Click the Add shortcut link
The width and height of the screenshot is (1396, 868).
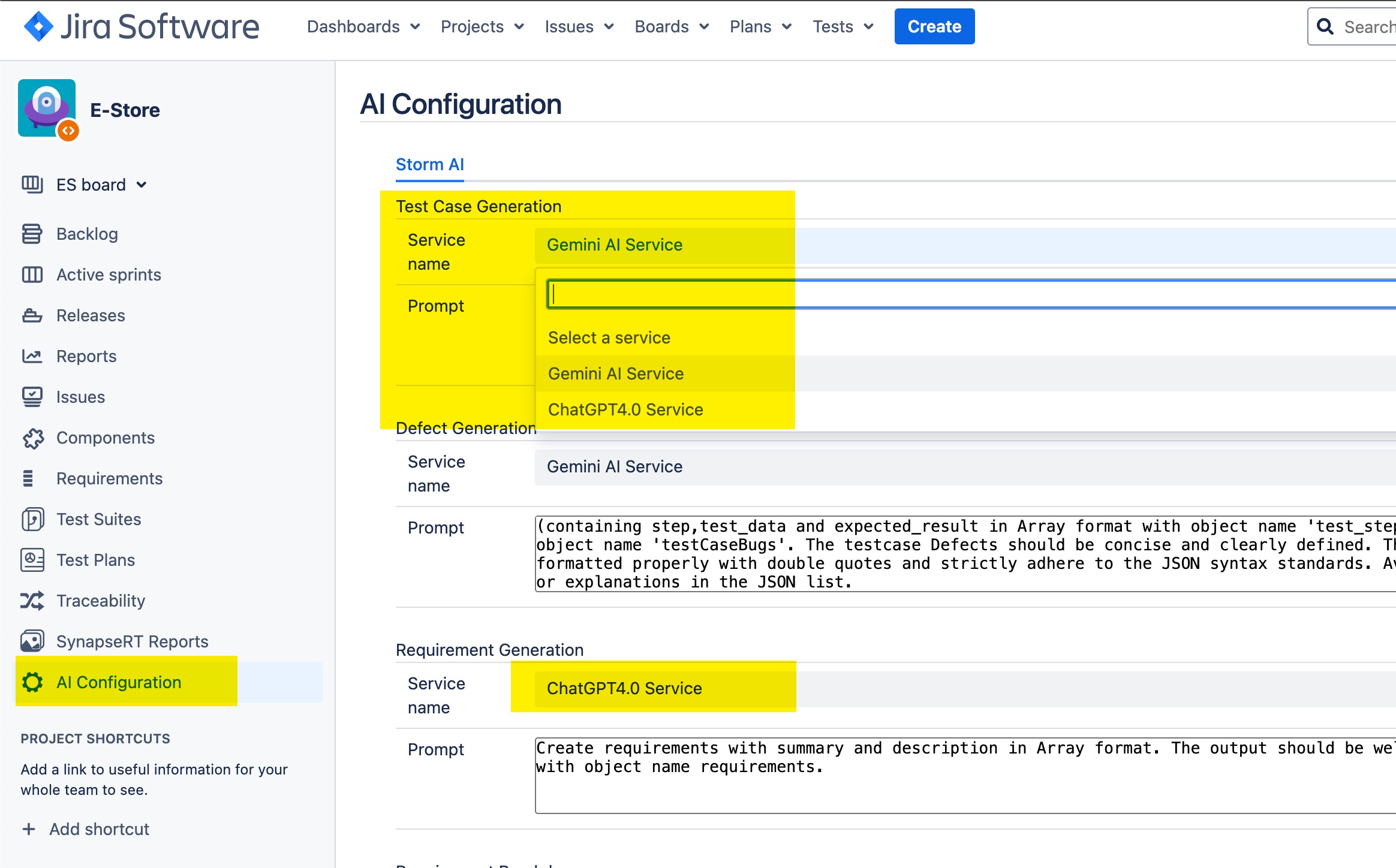[x=99, y=829]
